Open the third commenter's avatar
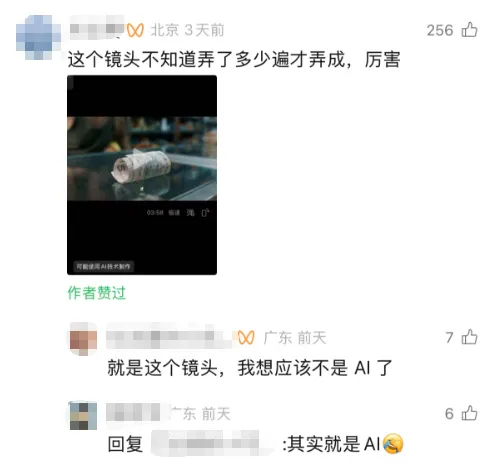497x464 pixels. (x=83, y=415)
